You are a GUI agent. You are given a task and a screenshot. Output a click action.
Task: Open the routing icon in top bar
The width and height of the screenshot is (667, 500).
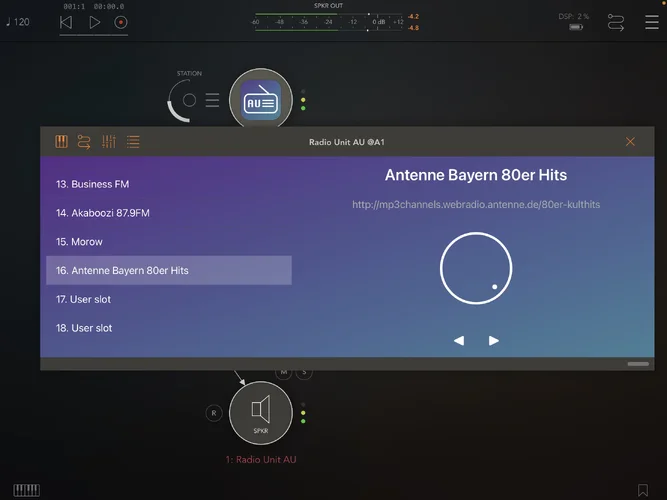point(616,22)
